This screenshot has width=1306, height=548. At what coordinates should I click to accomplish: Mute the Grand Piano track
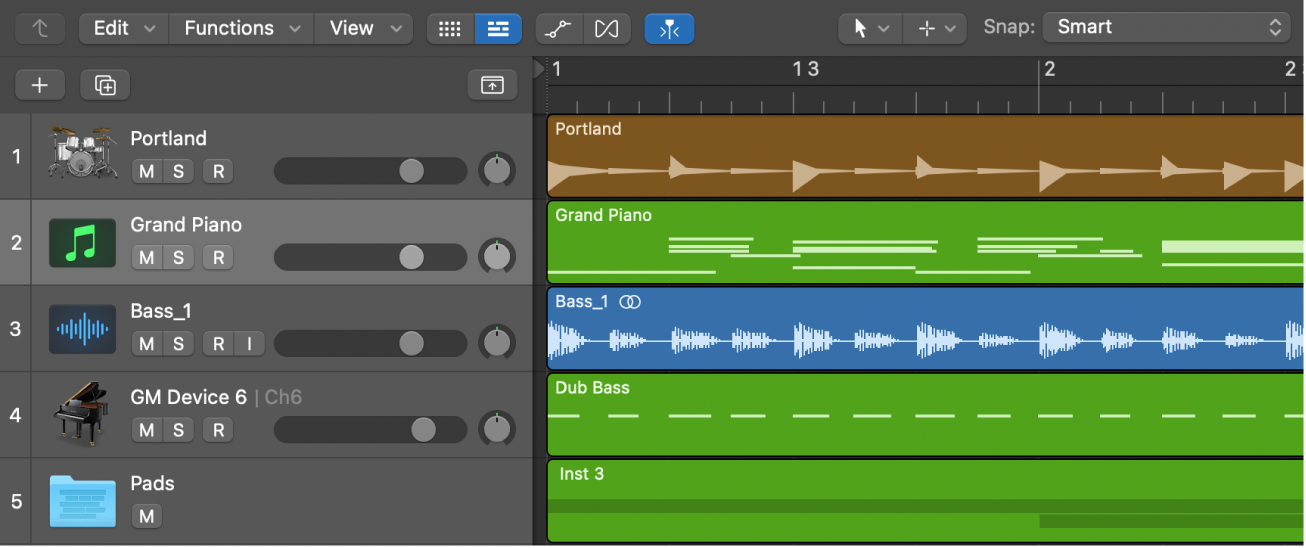(x=147, y=258)
